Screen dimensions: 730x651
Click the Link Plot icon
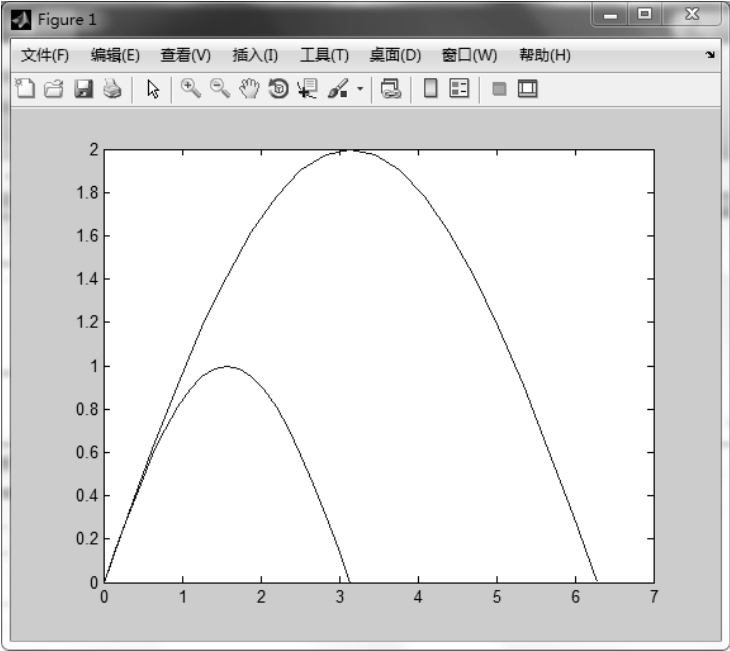391,90
